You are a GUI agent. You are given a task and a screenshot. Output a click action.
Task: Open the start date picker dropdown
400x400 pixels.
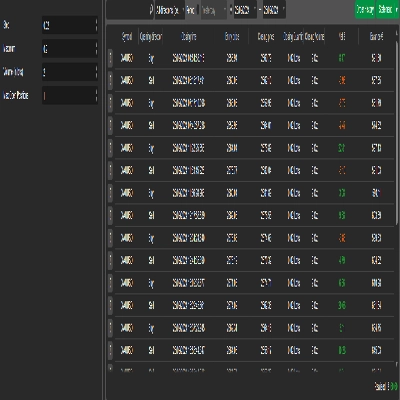coord(245,10)
